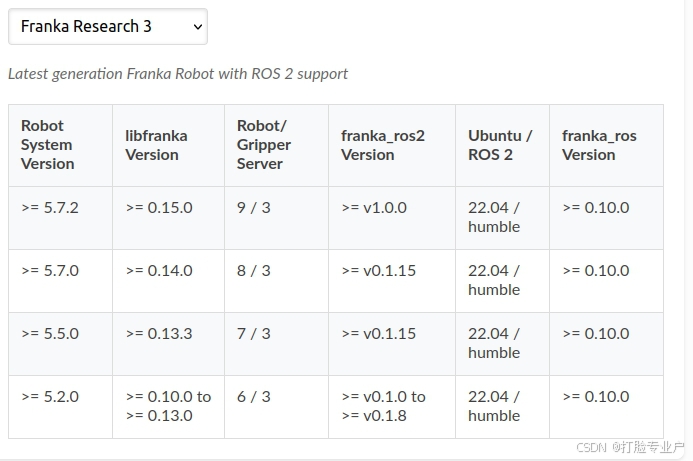Click the libfranka Version column header
The height and width of the screenshot is (461, 693).
click(x=156, y=145)
